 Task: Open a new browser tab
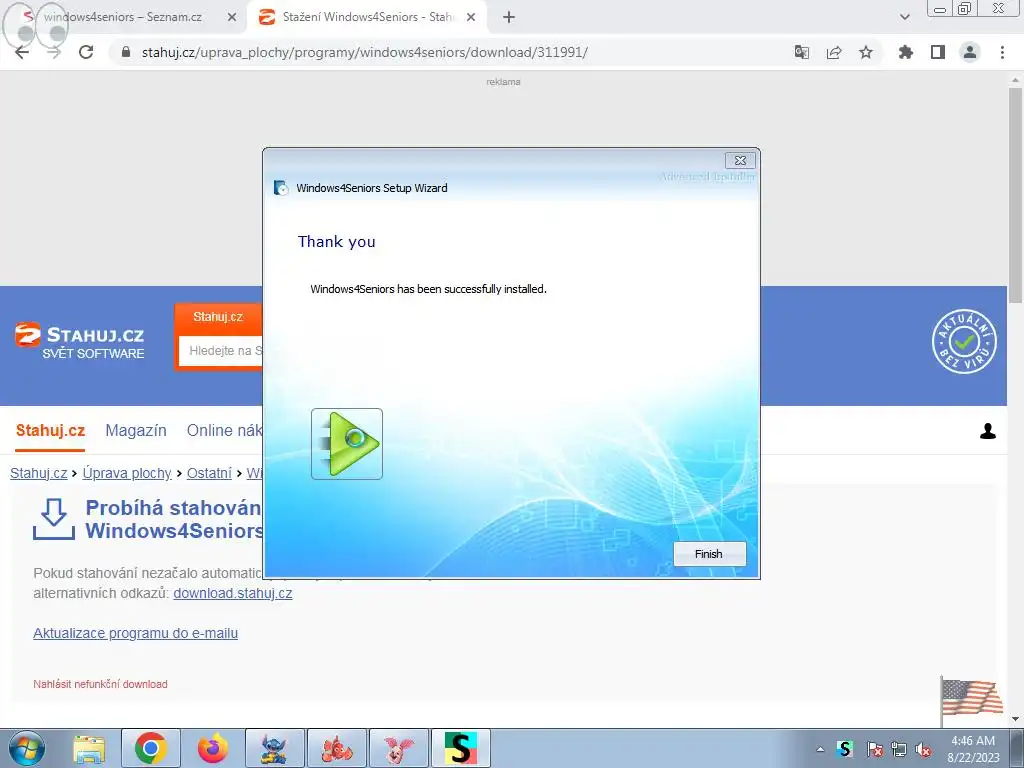click(x=509, y=18)
